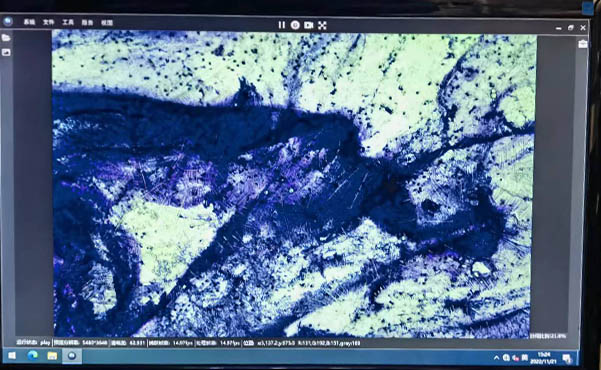Screen dimensions: 601x370
Task: Open the 文件 (File) menu
Action: [48, 22]
